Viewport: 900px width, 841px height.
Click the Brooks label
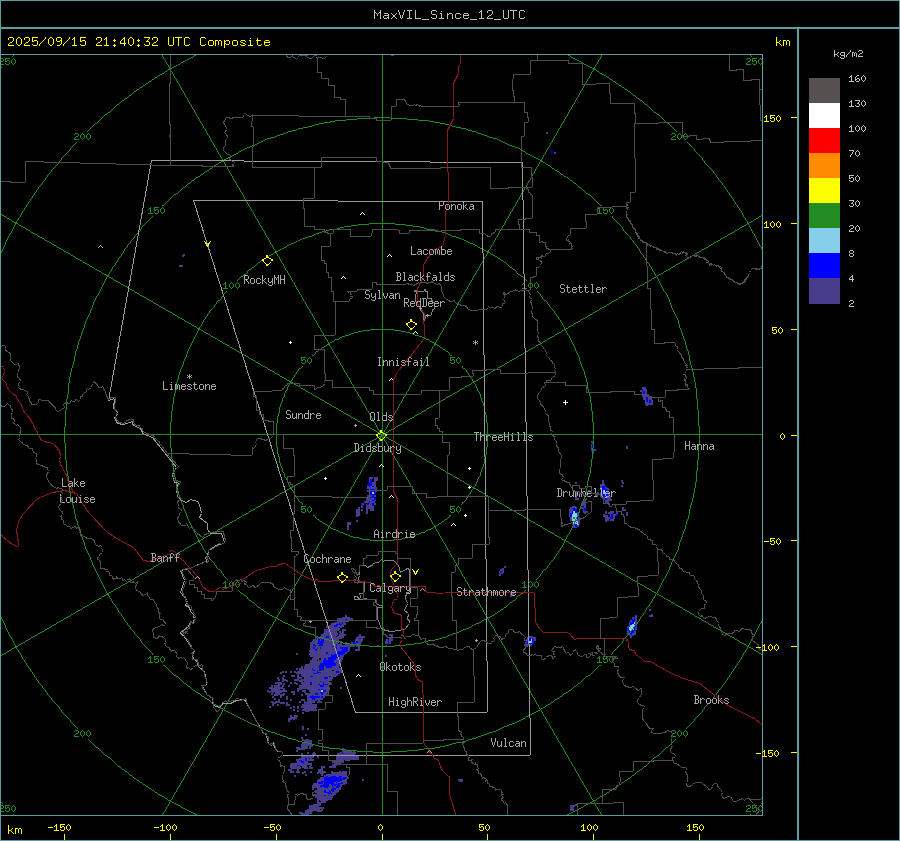point(711,700)
